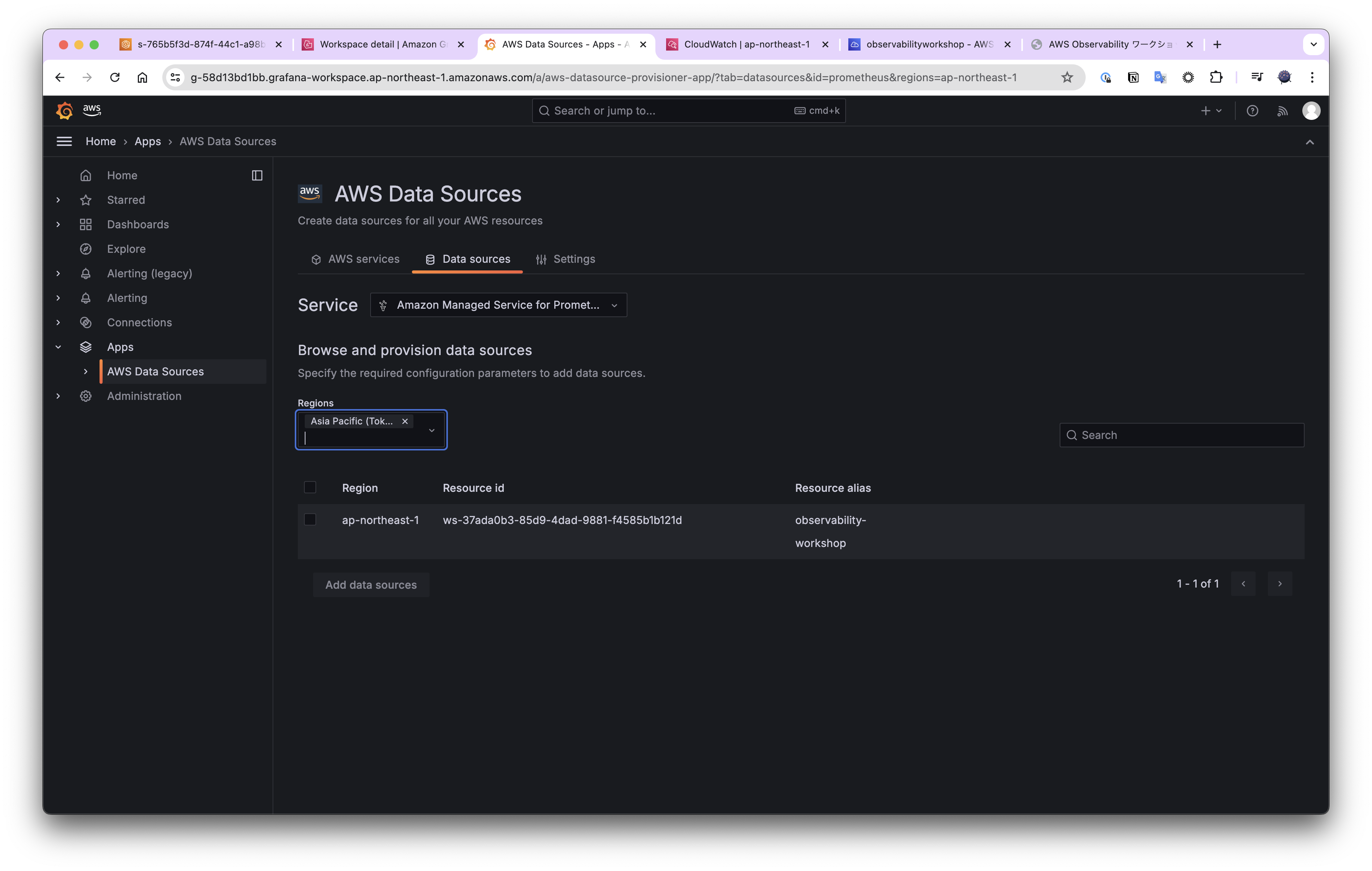1372x871 pixels.
Task: Switch to the Settings tab
Action: pos(566,259)
